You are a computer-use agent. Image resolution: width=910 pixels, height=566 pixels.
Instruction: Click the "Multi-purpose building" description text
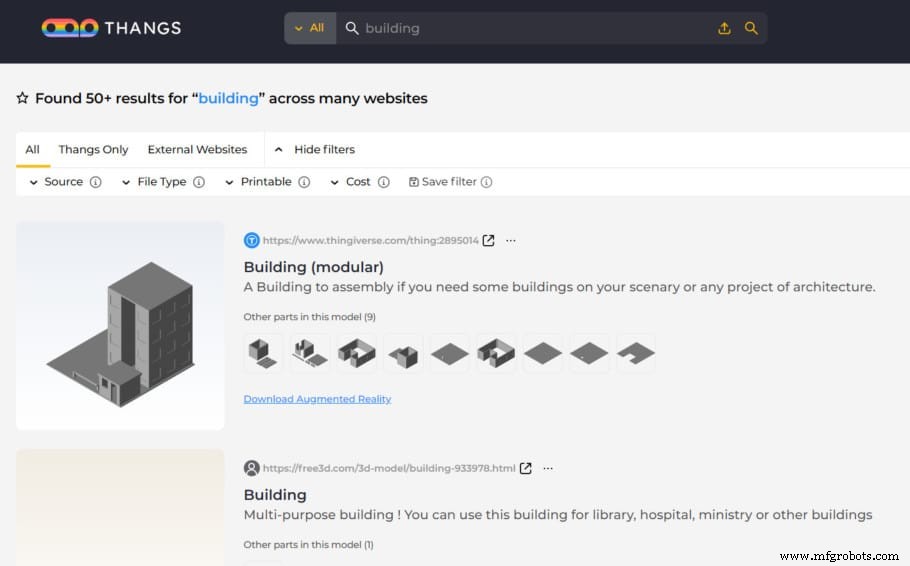tap(558, 515)
